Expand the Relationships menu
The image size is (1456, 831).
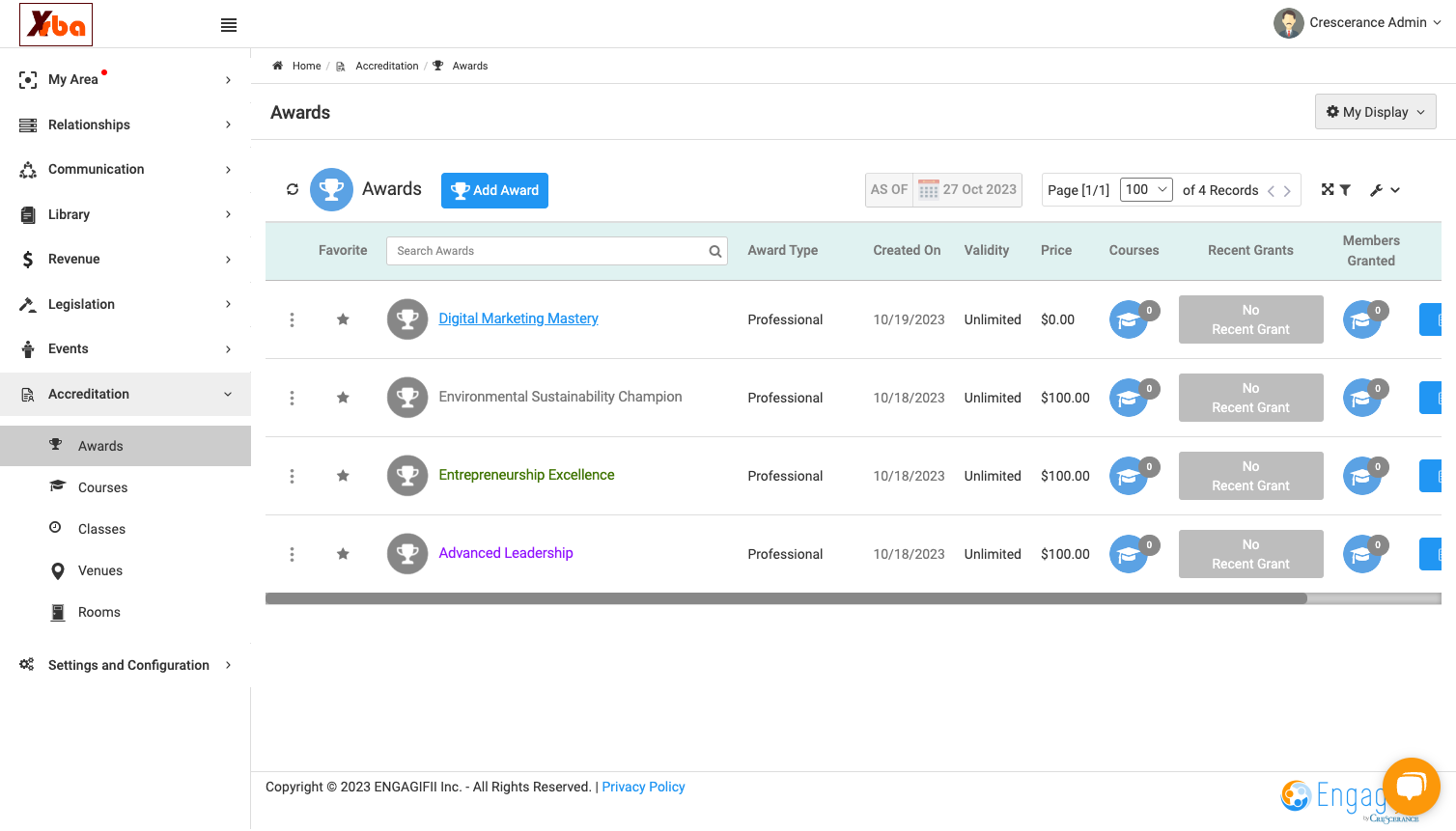[126, 125]
